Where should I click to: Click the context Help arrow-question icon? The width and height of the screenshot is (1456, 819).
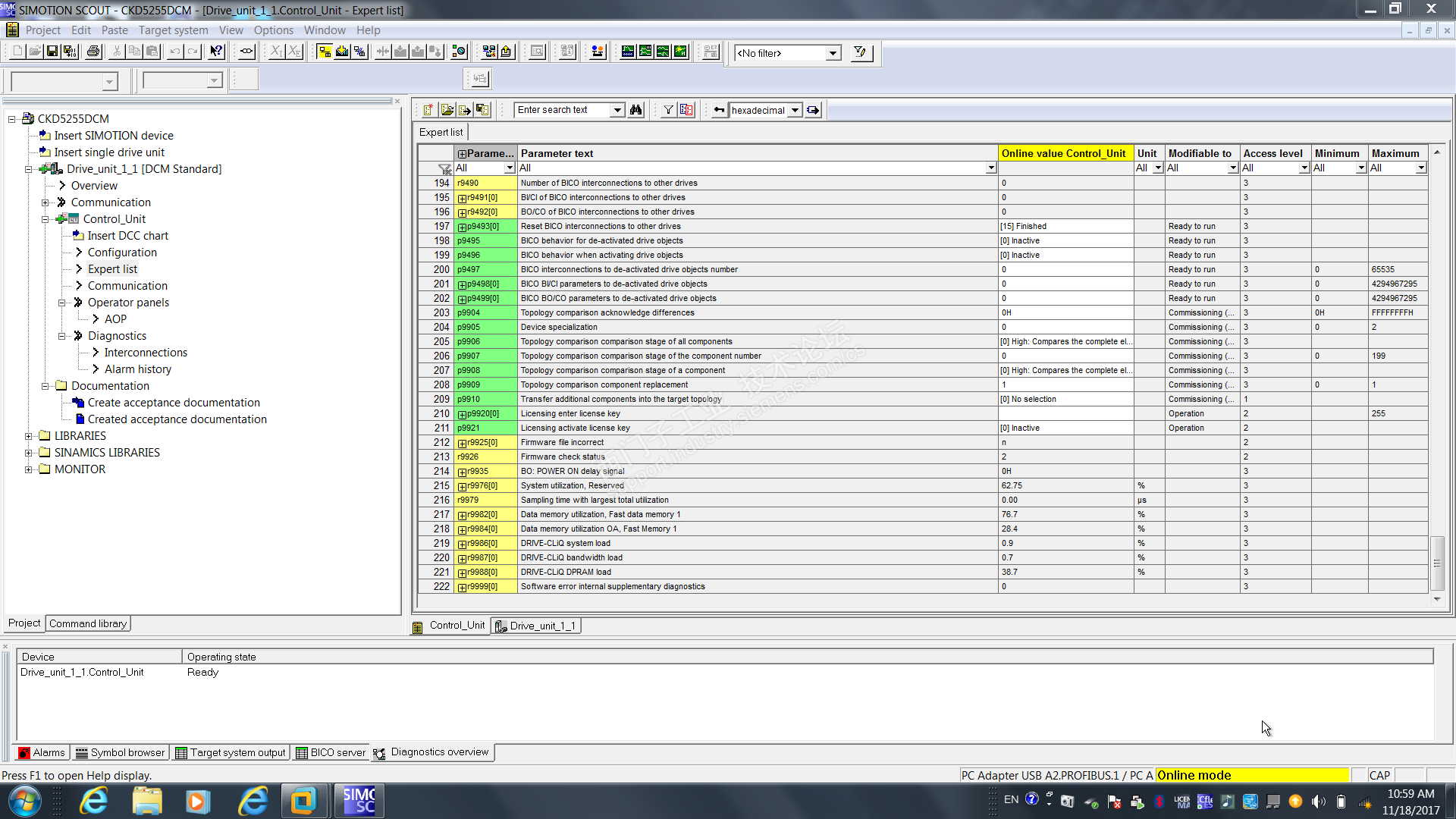[x=216, y=52]
